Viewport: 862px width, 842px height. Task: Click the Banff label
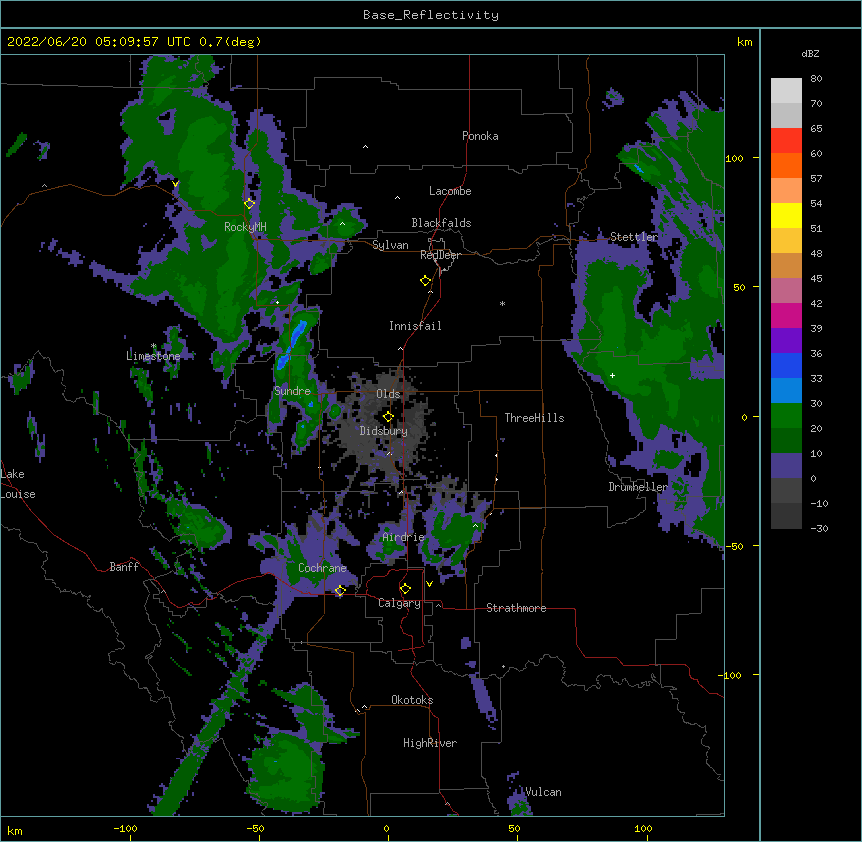(x=124, y=567)
